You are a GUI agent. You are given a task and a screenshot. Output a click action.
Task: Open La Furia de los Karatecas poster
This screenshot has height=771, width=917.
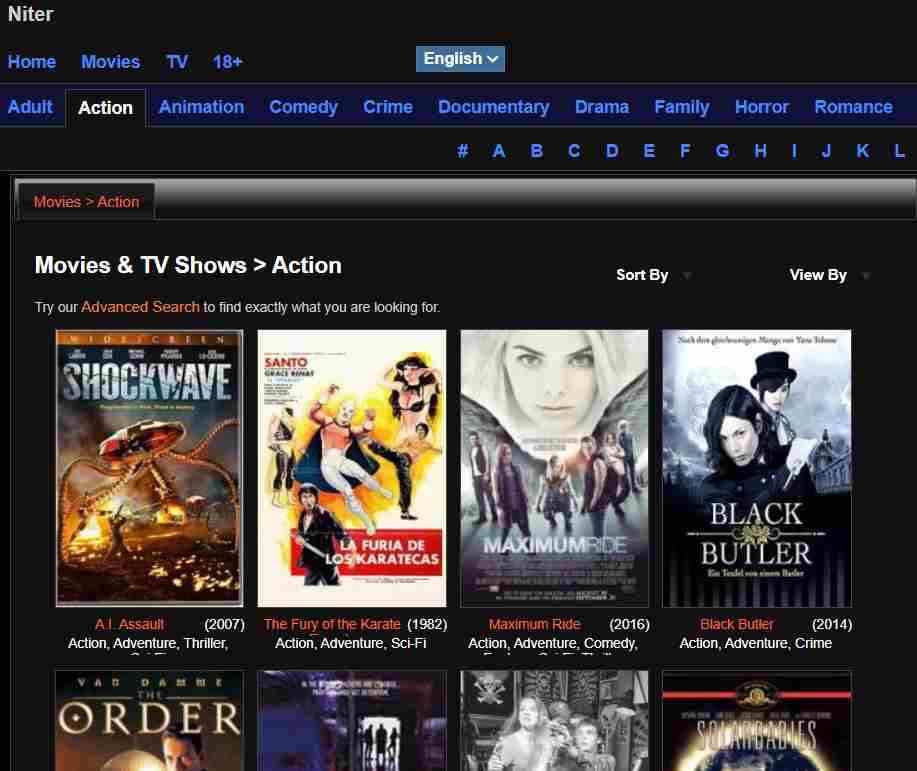[351, 468]
